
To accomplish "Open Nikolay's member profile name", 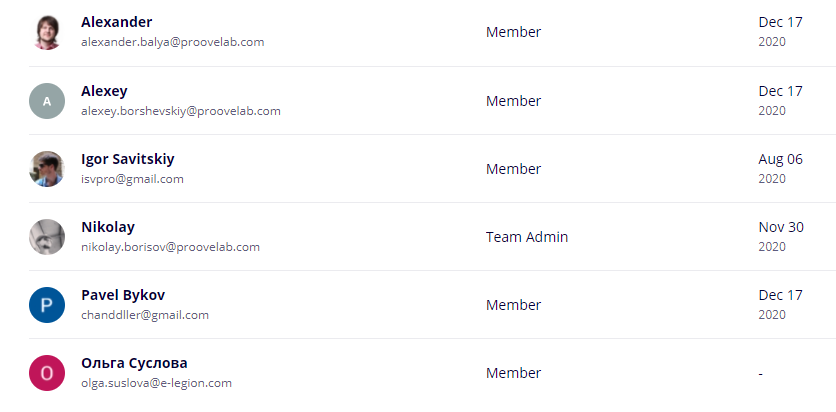I will (108, 227).
